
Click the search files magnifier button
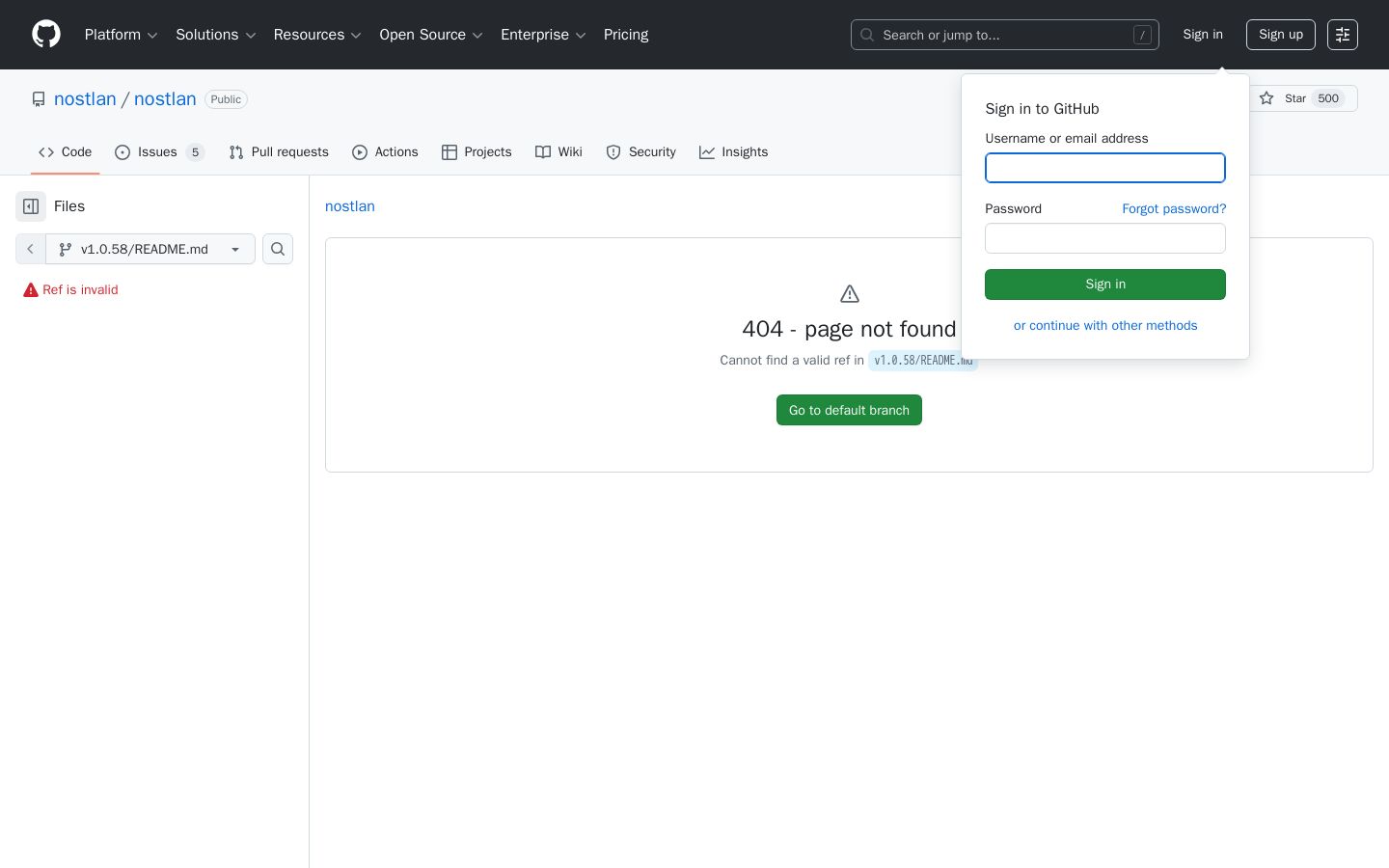[x=278, y=249]
